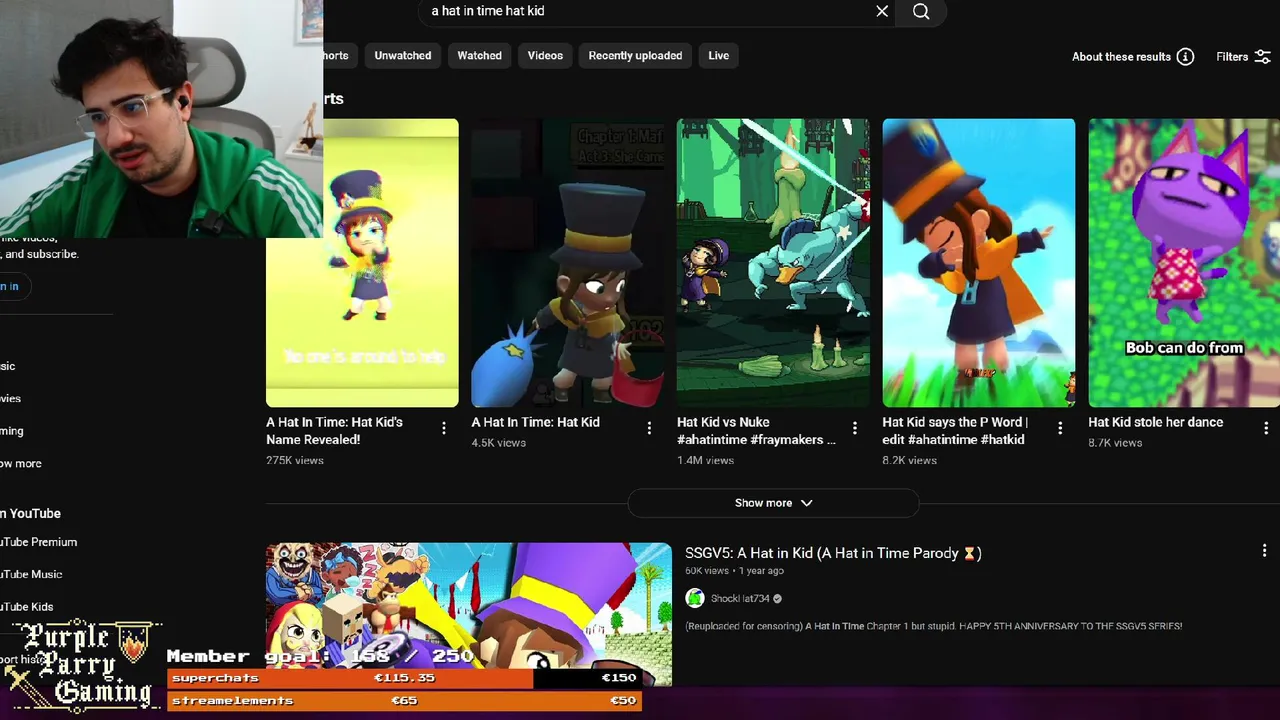1280x720 pixels.
Task: Click '1.4M views' text
Action: 705,461
